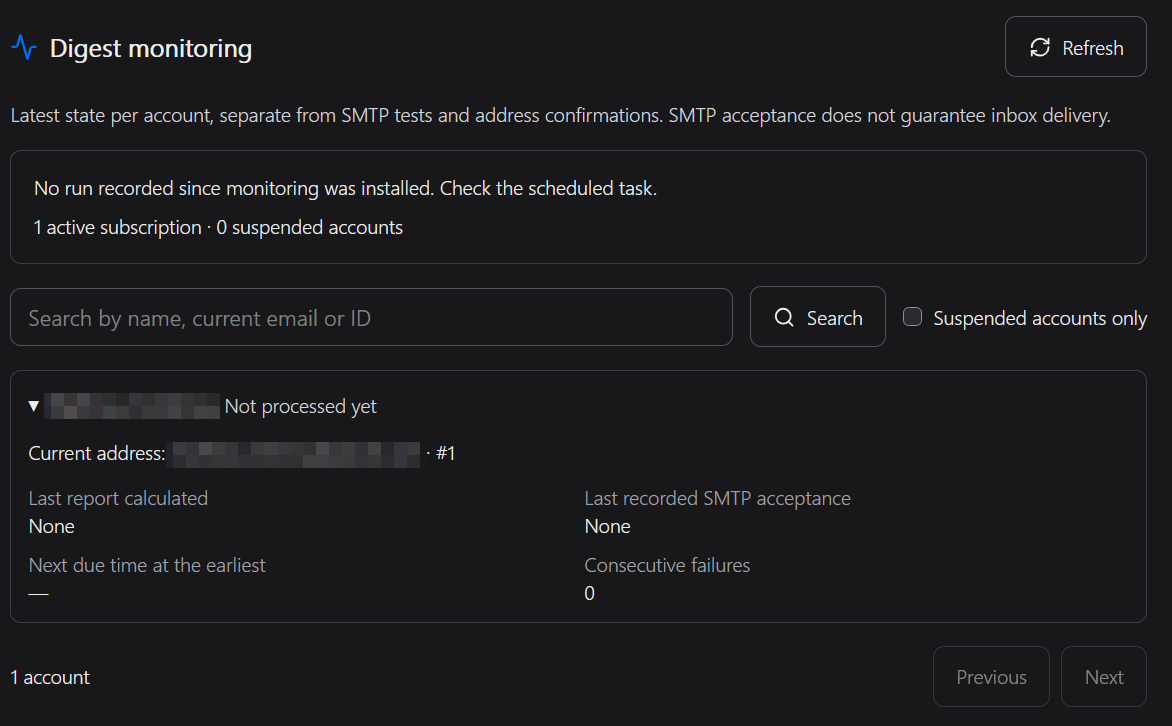Click 'Consecutive failures' label
Screen dimensions: 1172x726
pyautogui.click(x=667, y=565)
